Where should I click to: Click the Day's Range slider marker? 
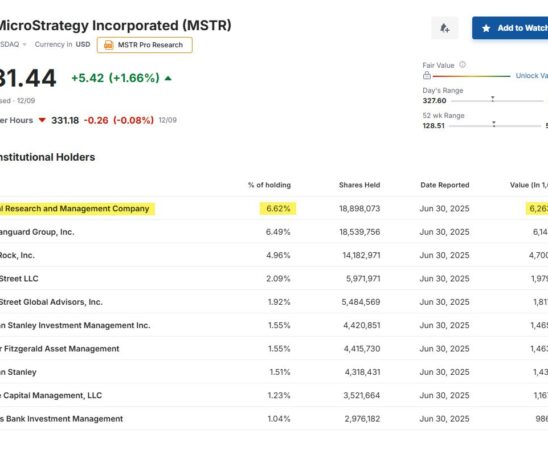click(492, 99)
